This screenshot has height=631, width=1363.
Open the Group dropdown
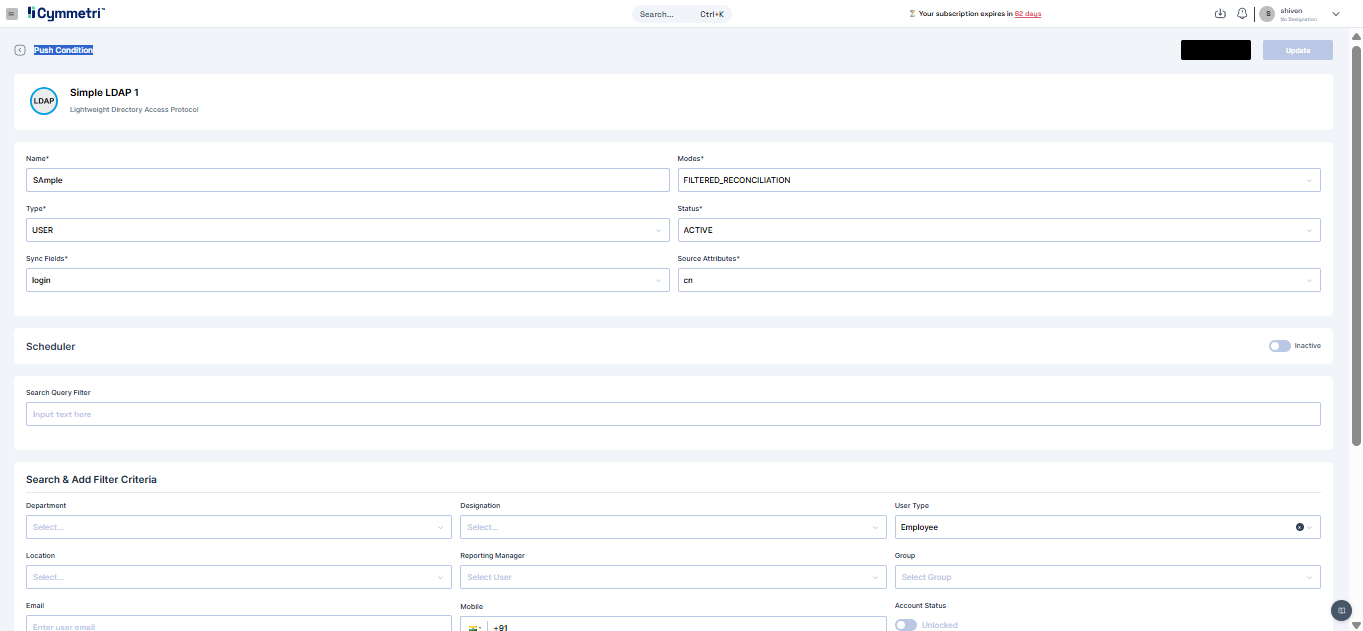(1107, 577)
